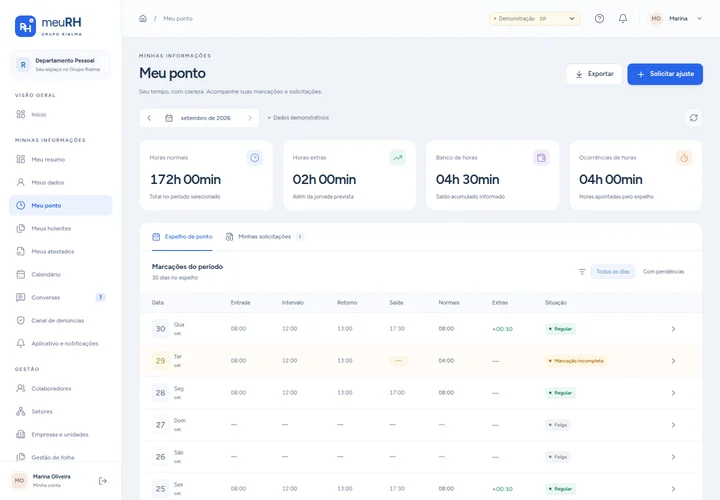Click the Marcação incompleta status badge
720x500 pixels.
pos(576,361)
